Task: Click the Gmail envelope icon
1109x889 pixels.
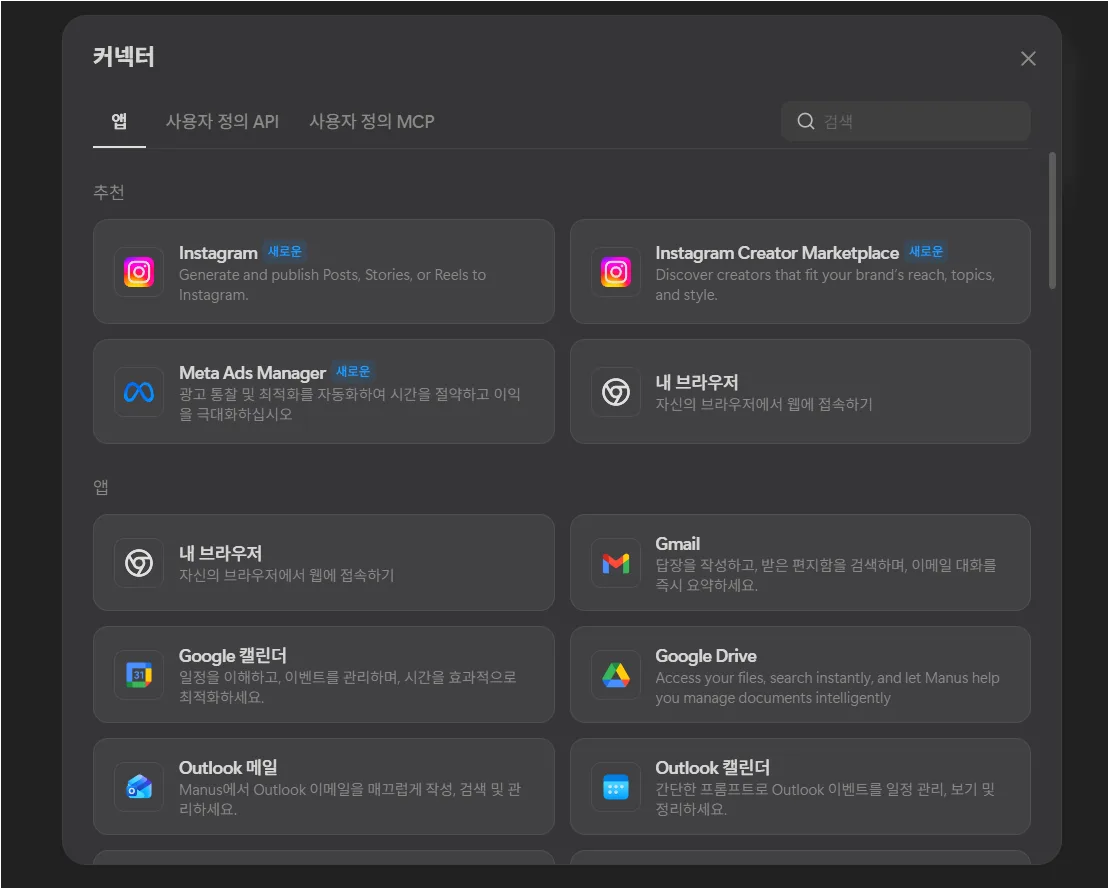Action: [x=615, y=564]
